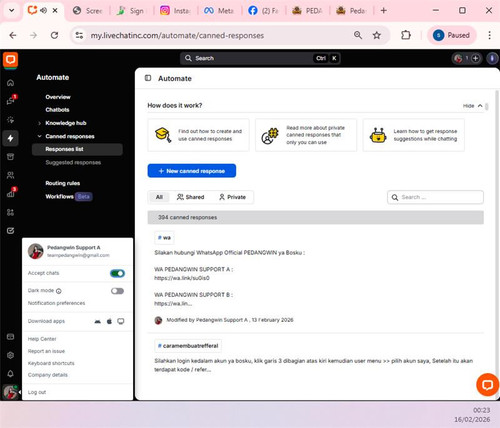The height and width of the screenshot is (428, 500).
Task: Toggle Accept chats switch
Action: point(117,274)
